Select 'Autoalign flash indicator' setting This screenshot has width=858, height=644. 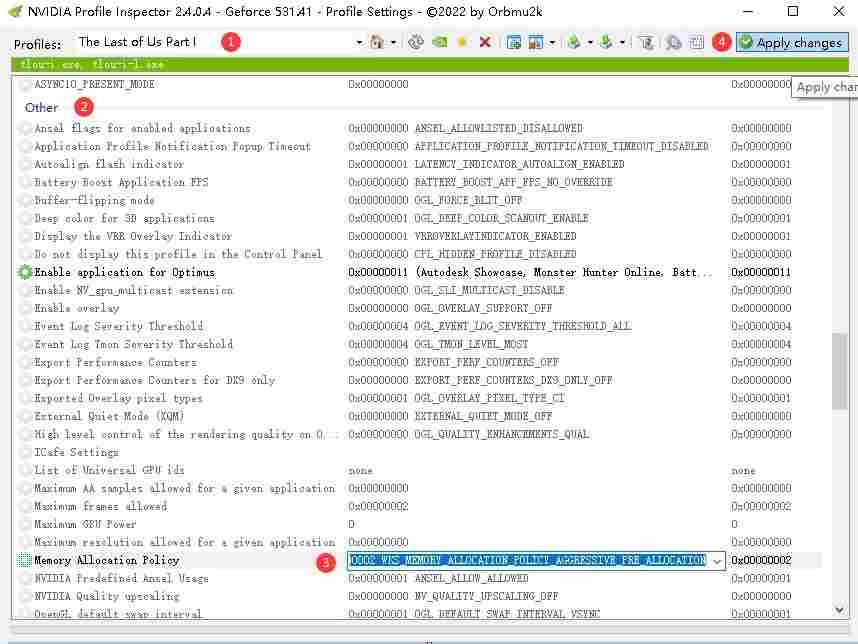tap(109, 164)
